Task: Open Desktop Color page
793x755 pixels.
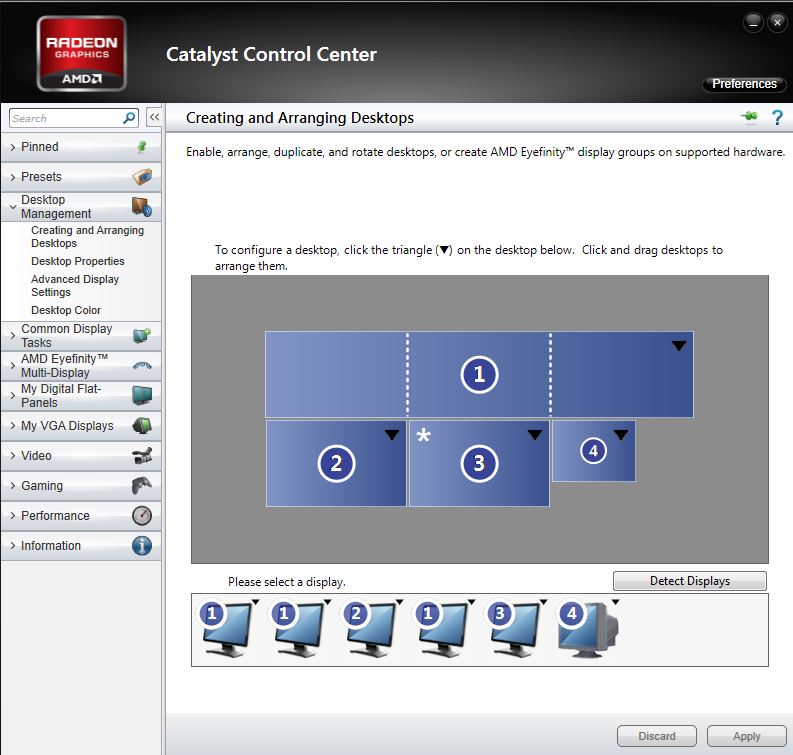Action: click(x=66, y=310)
